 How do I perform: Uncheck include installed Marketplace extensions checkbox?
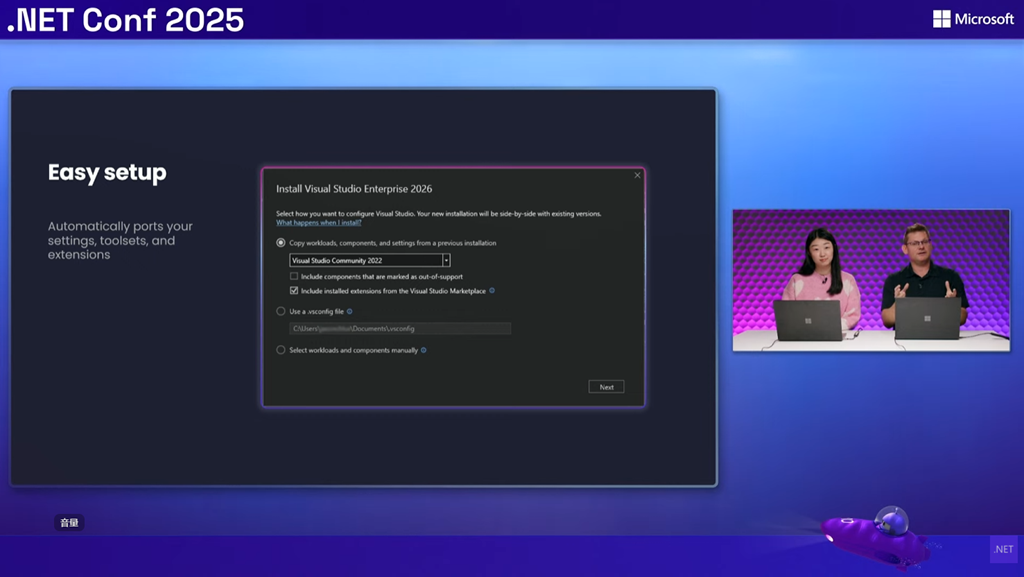[x=294, y=290]
